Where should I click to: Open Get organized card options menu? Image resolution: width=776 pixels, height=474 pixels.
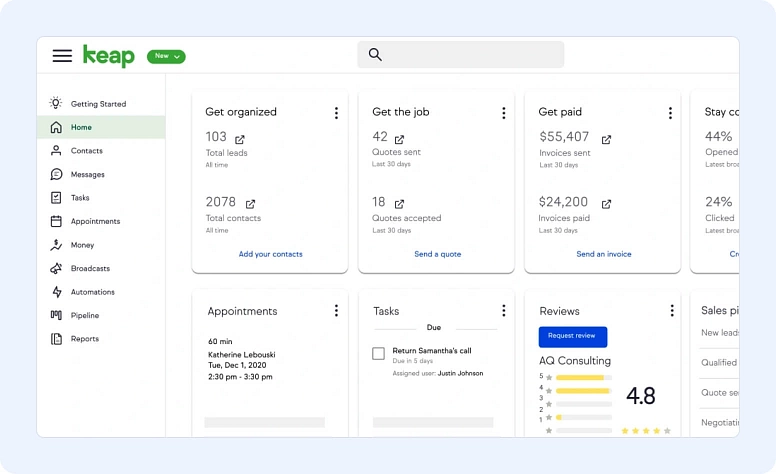[x=336, y=113]
